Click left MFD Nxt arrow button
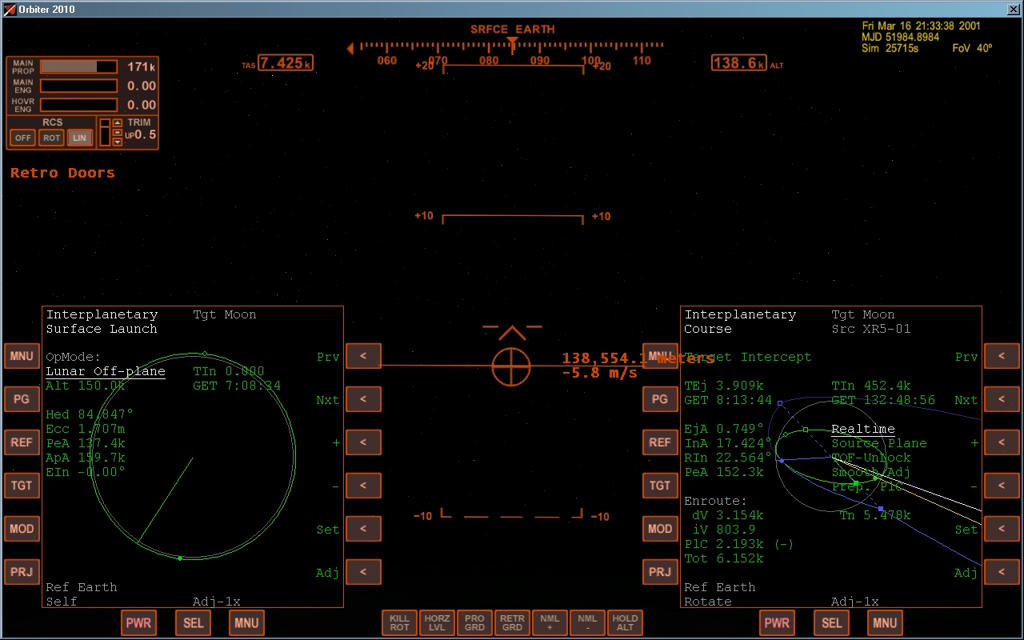This screenshot has height=640, width=1024. [x=363, y=399]
